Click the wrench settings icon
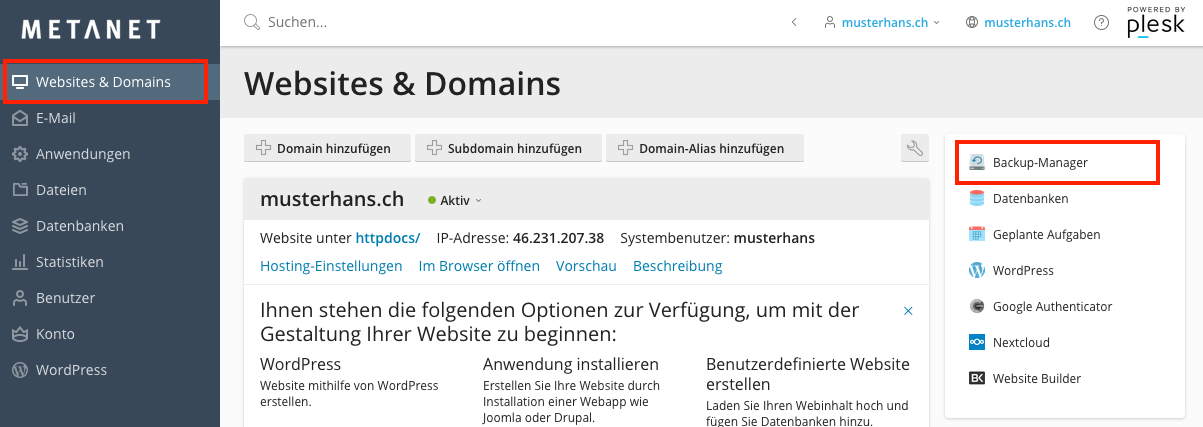1203x427 pixels. tap(914, 149)
